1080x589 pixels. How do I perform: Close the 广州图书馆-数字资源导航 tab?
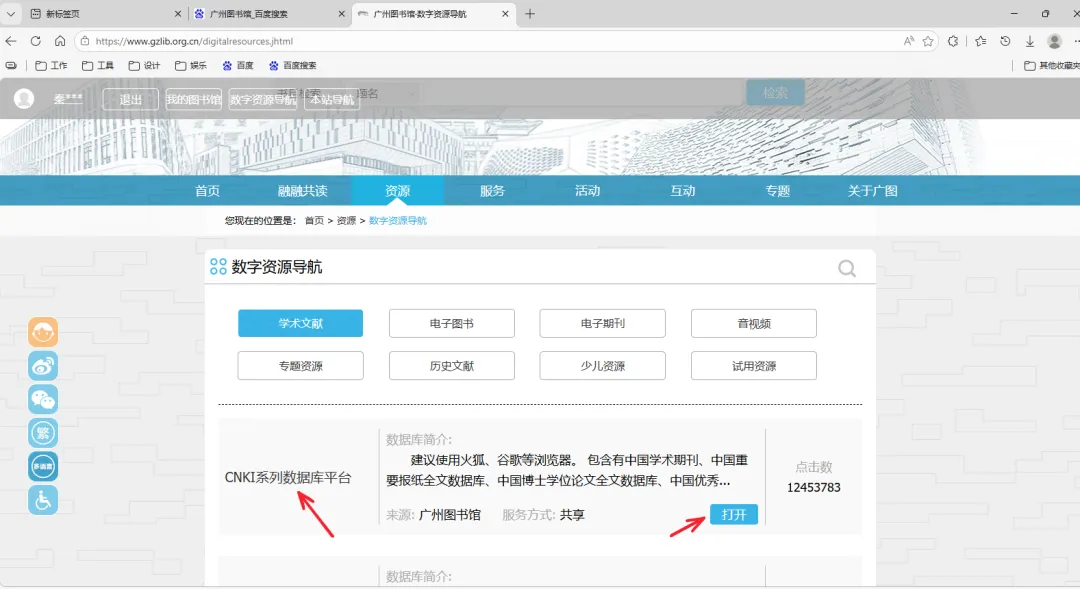[x=506, y=14]
